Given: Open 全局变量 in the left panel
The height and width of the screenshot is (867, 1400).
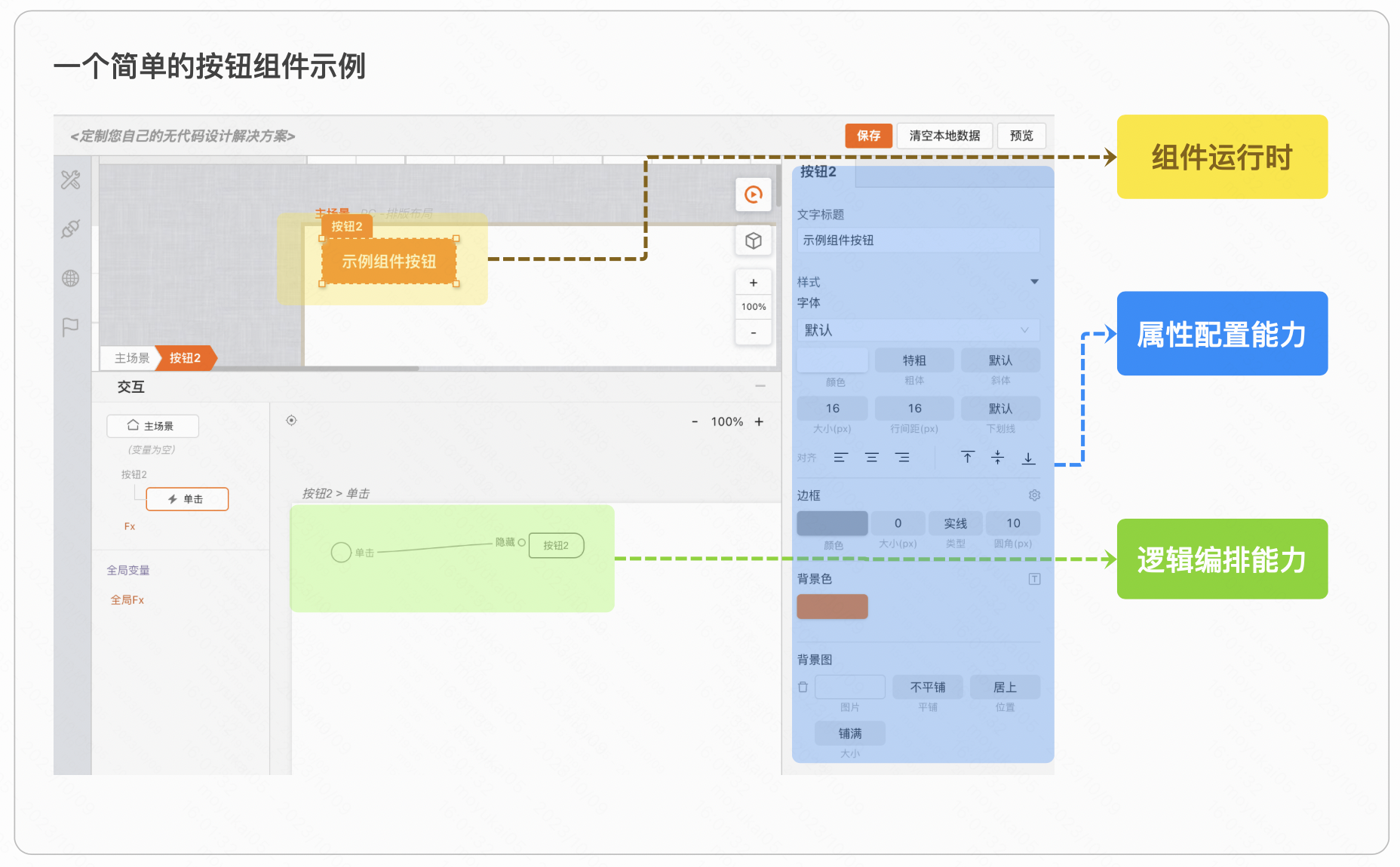Looking at the screenshot, I should coord(128,570).
